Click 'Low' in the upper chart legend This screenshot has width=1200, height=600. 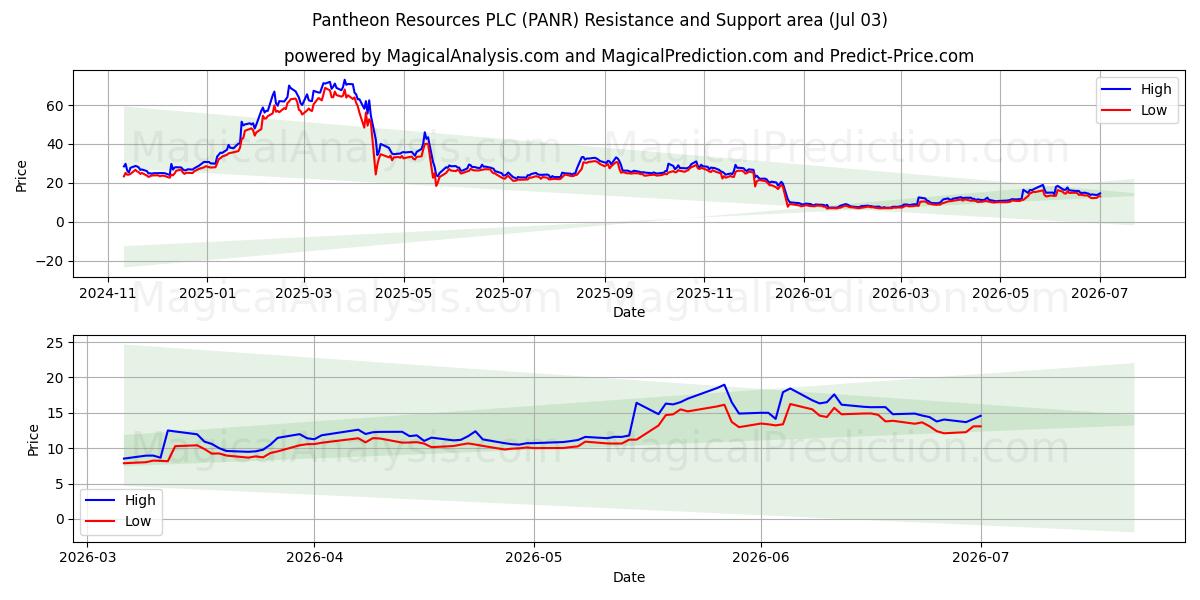[1155, 110]
